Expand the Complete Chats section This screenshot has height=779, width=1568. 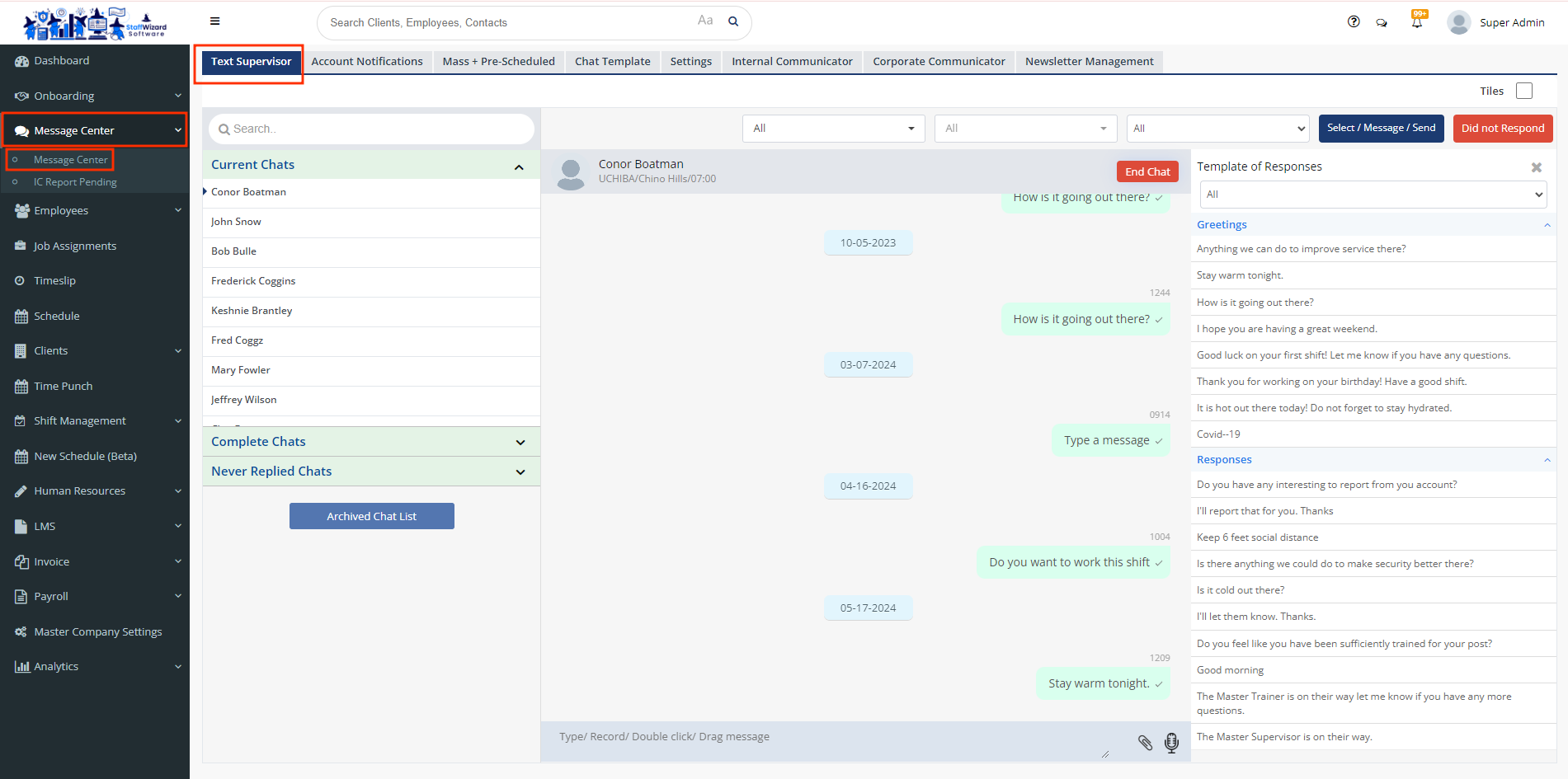point(520,443)
